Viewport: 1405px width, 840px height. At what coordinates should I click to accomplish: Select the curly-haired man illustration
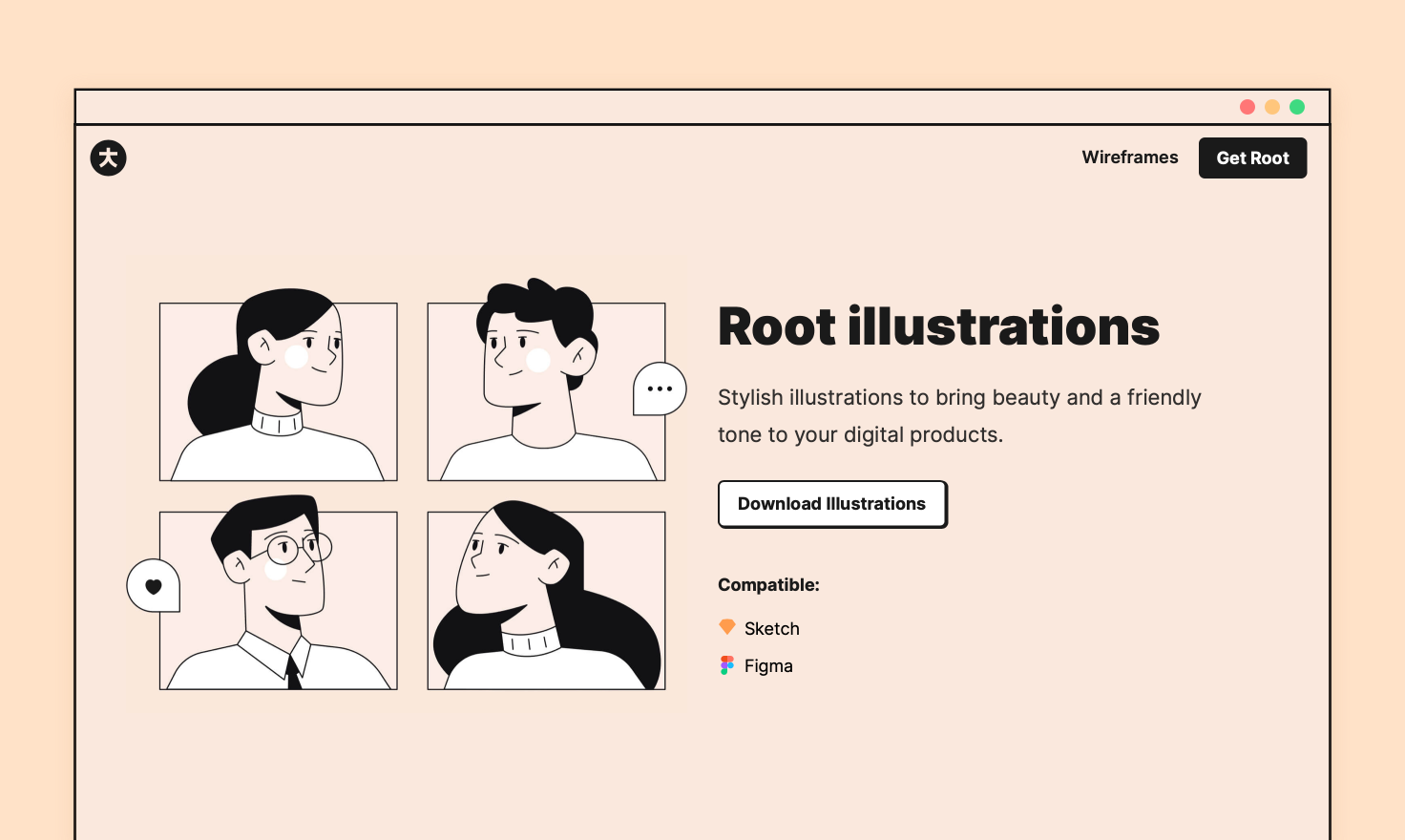[546, 390]
